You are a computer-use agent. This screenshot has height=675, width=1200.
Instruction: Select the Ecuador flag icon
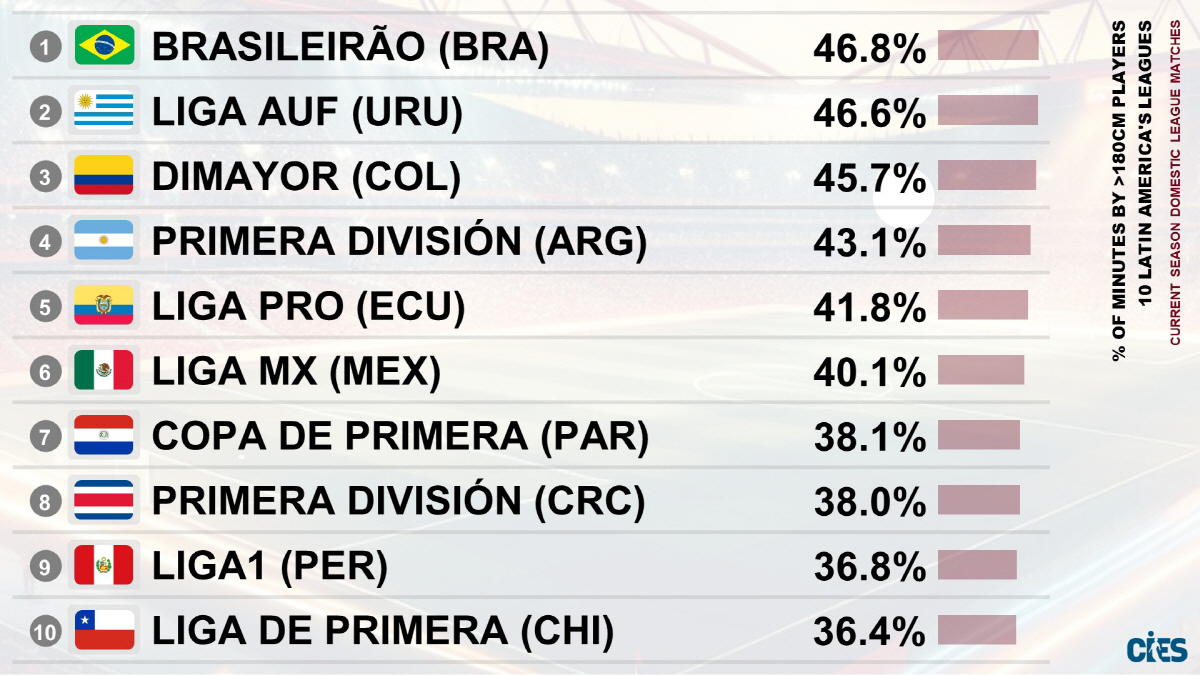click(104, 306)
